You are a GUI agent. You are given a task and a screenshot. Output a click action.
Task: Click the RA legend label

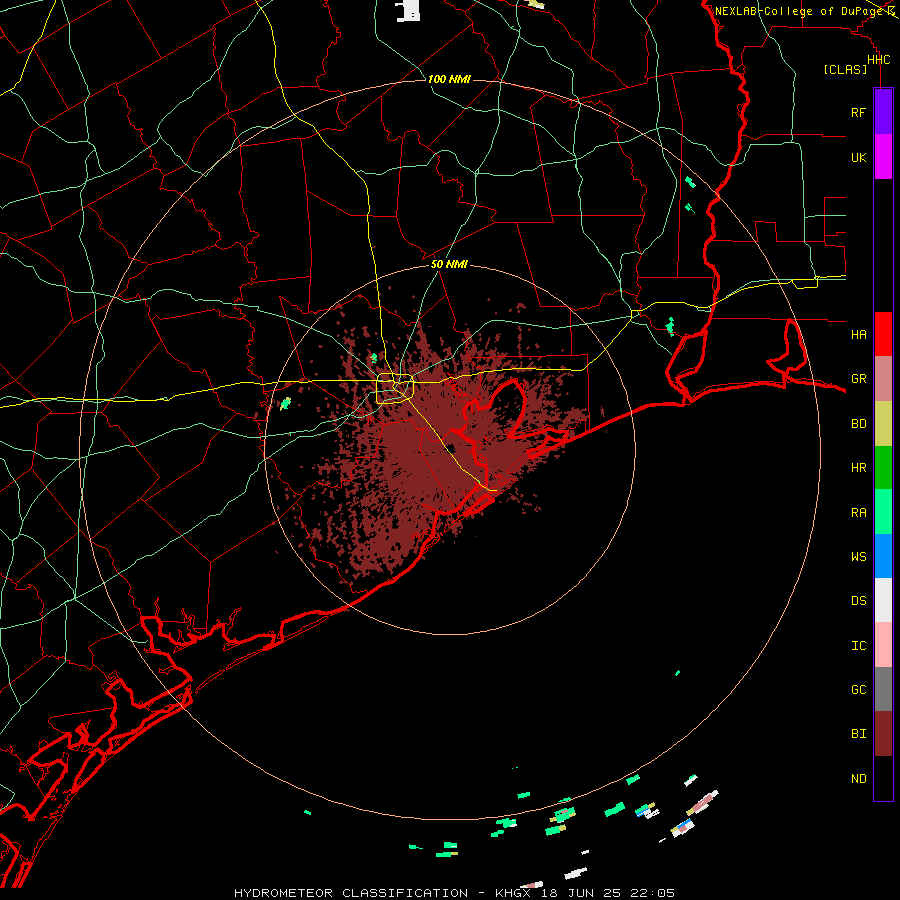pyautogui.click(x=858, y=513)
